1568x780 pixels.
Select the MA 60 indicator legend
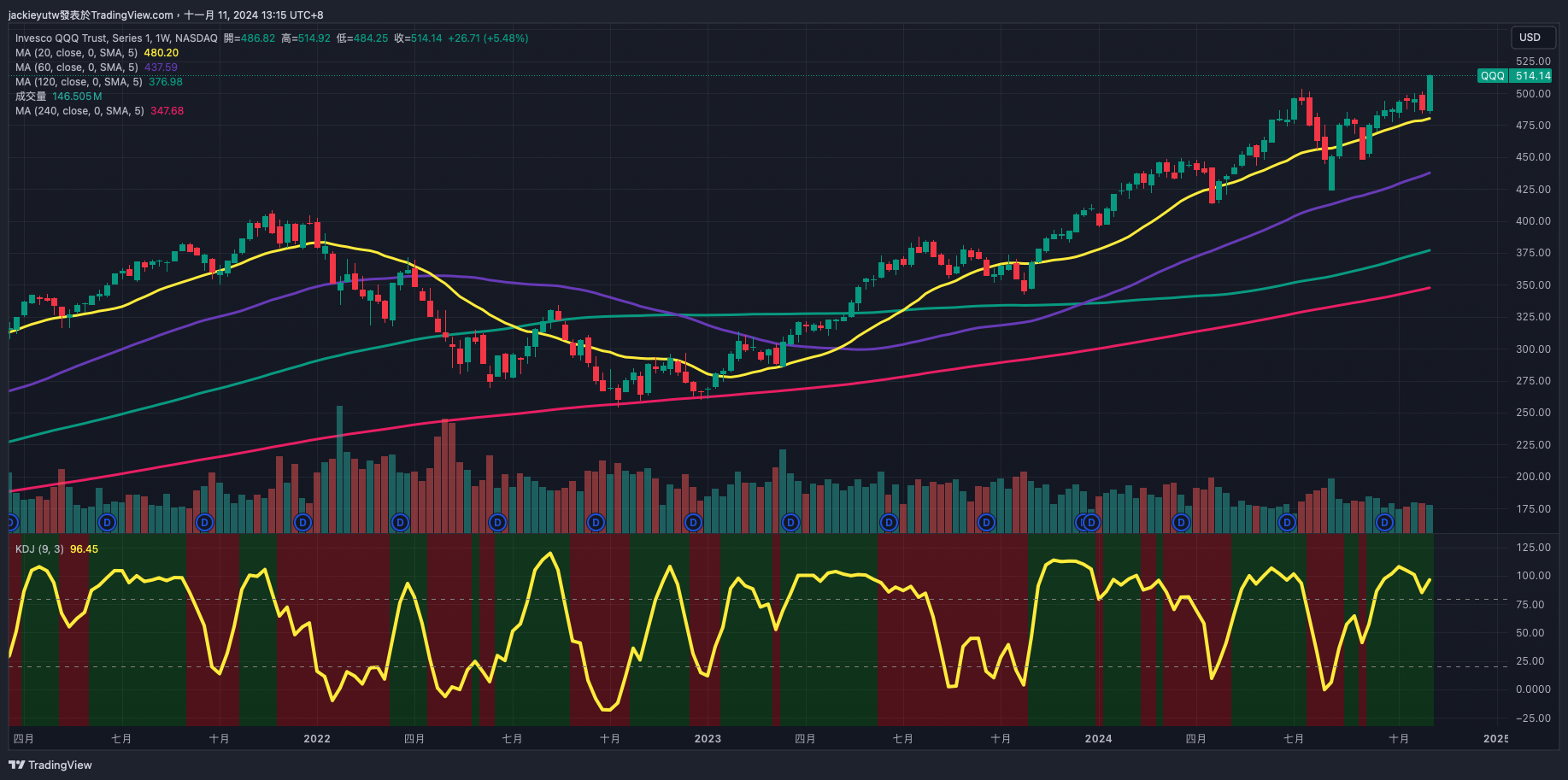tap(76, 67)
